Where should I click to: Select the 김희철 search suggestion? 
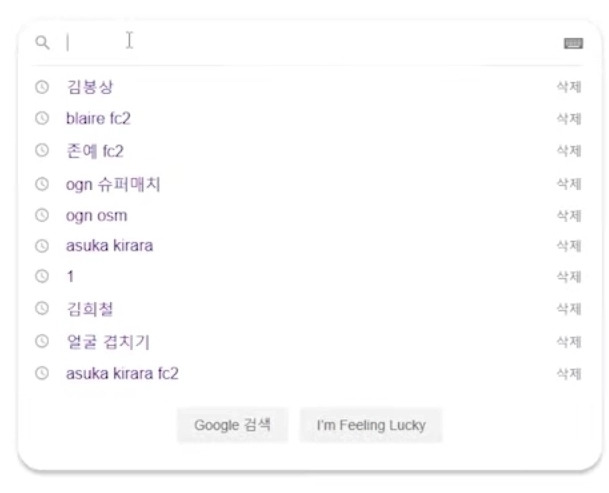pyautogui.click(x=89, y=309)
